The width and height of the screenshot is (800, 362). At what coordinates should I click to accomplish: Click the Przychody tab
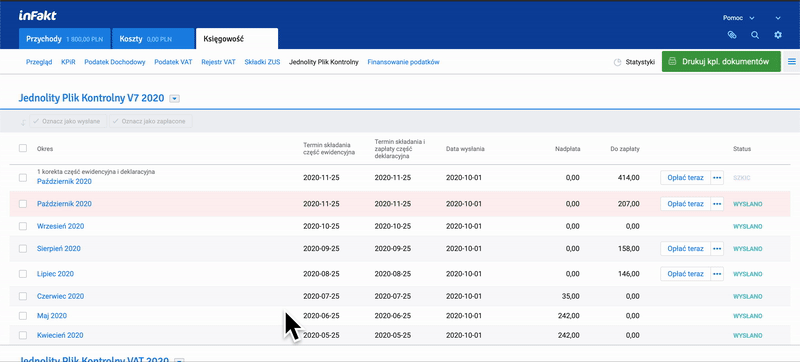click(x=64, y=39)
